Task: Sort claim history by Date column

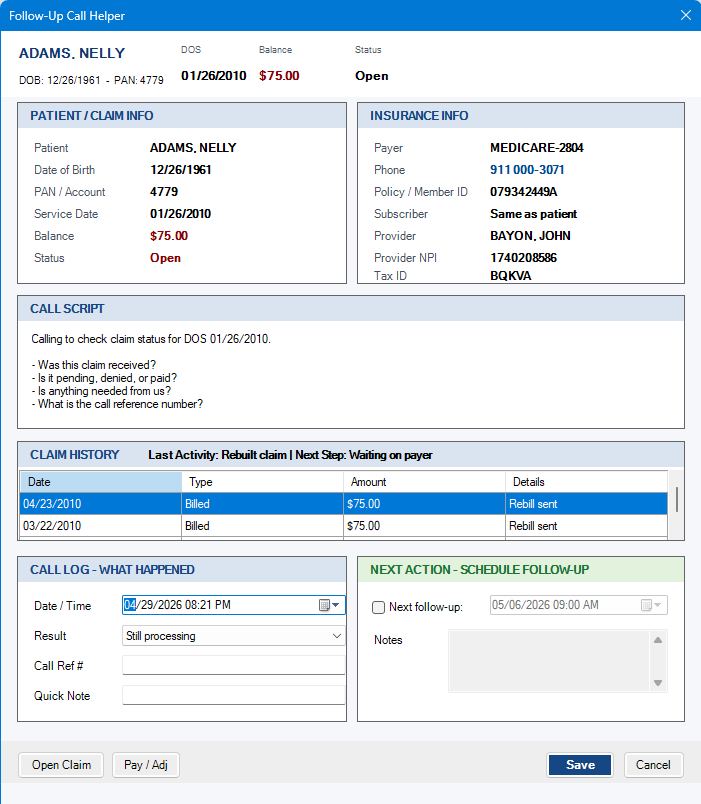Action: pos(100,482)
